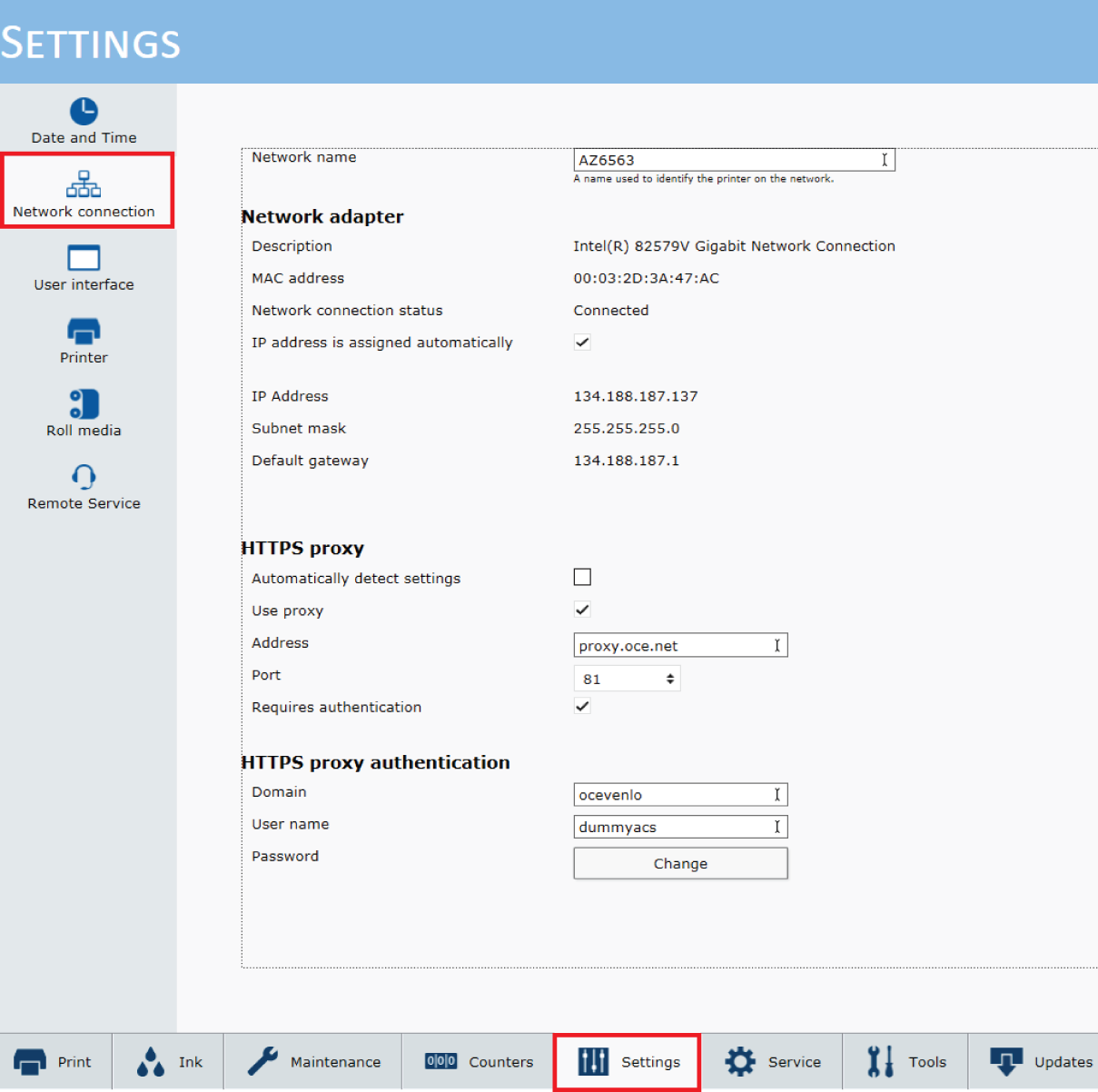Open Date and Time clock icon
Image resolution: width=1098 pixels, height=1092 pixels.
tap(84, 112)
